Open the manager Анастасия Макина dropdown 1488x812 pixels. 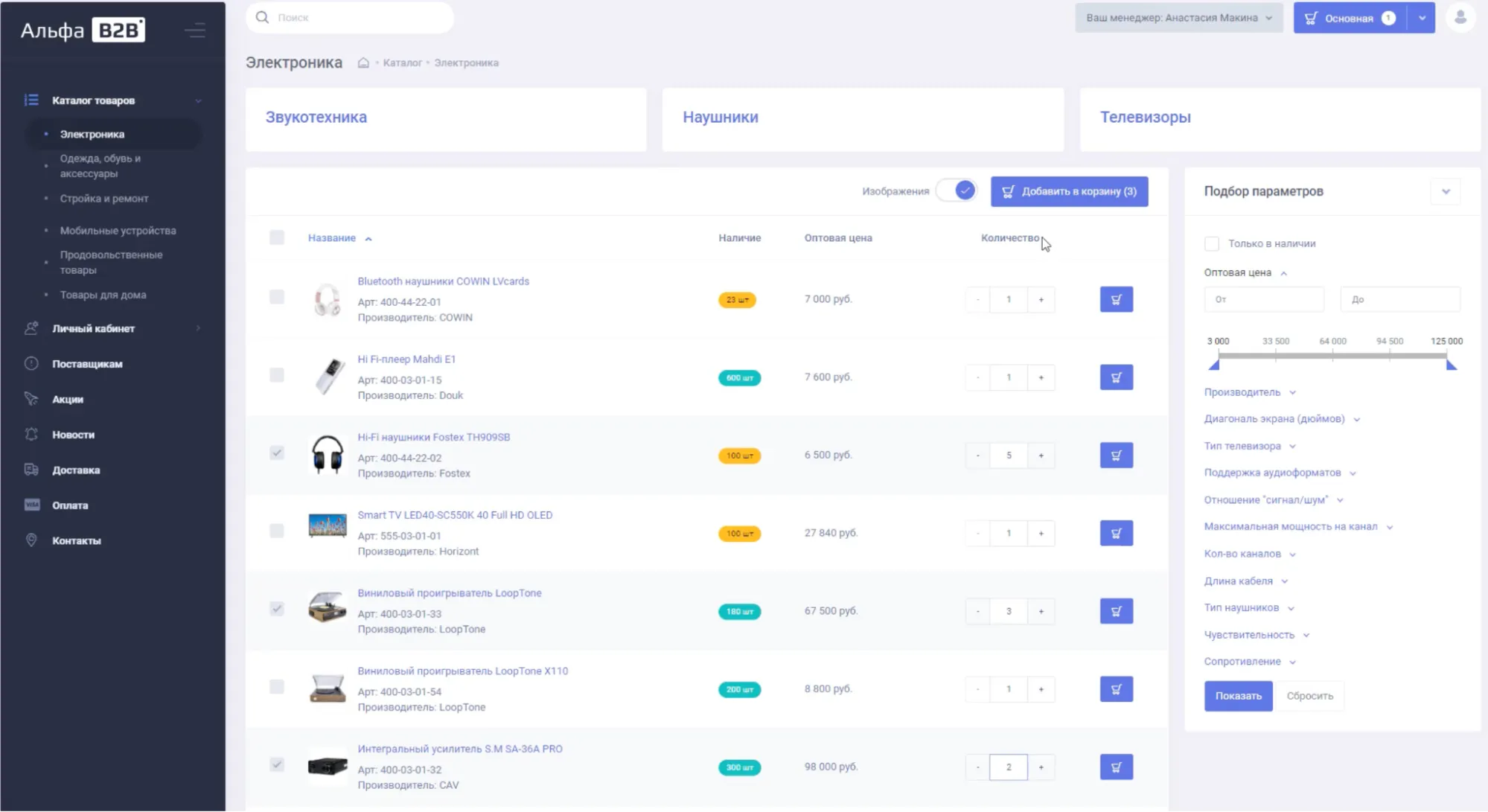click(1179, 18)
